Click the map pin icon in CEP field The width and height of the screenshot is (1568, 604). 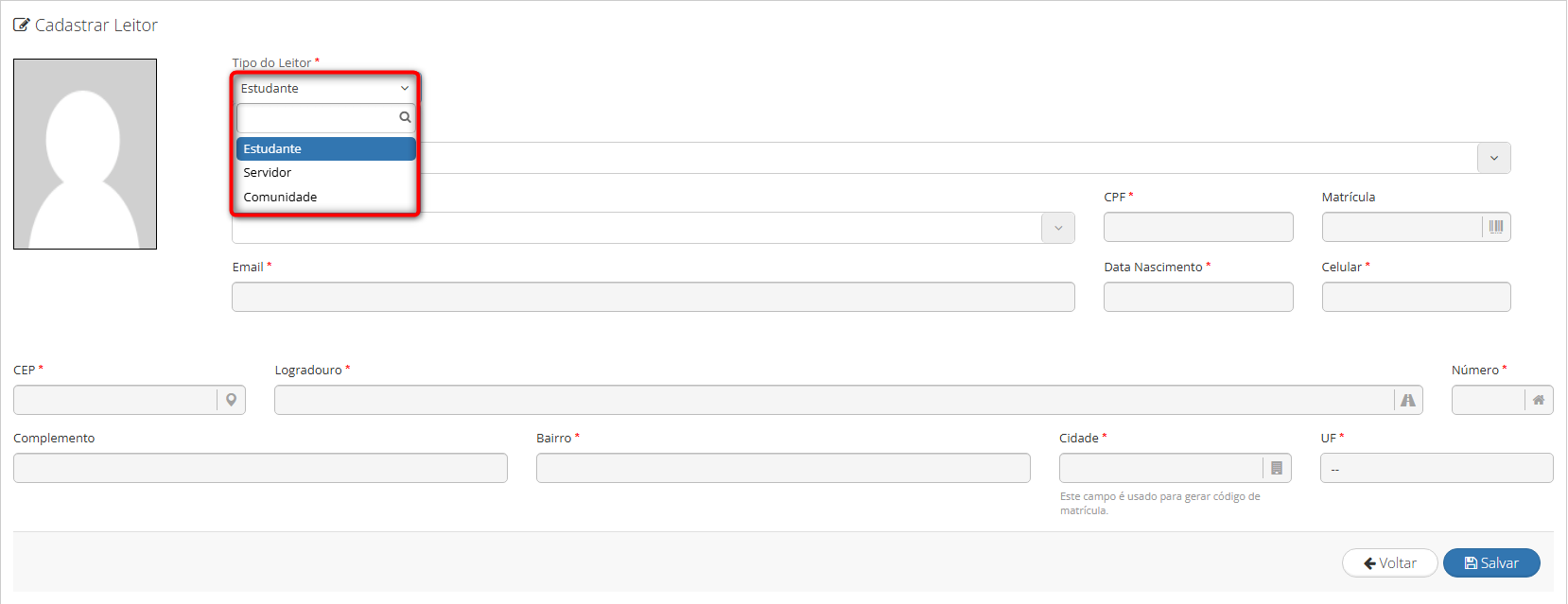231,400
